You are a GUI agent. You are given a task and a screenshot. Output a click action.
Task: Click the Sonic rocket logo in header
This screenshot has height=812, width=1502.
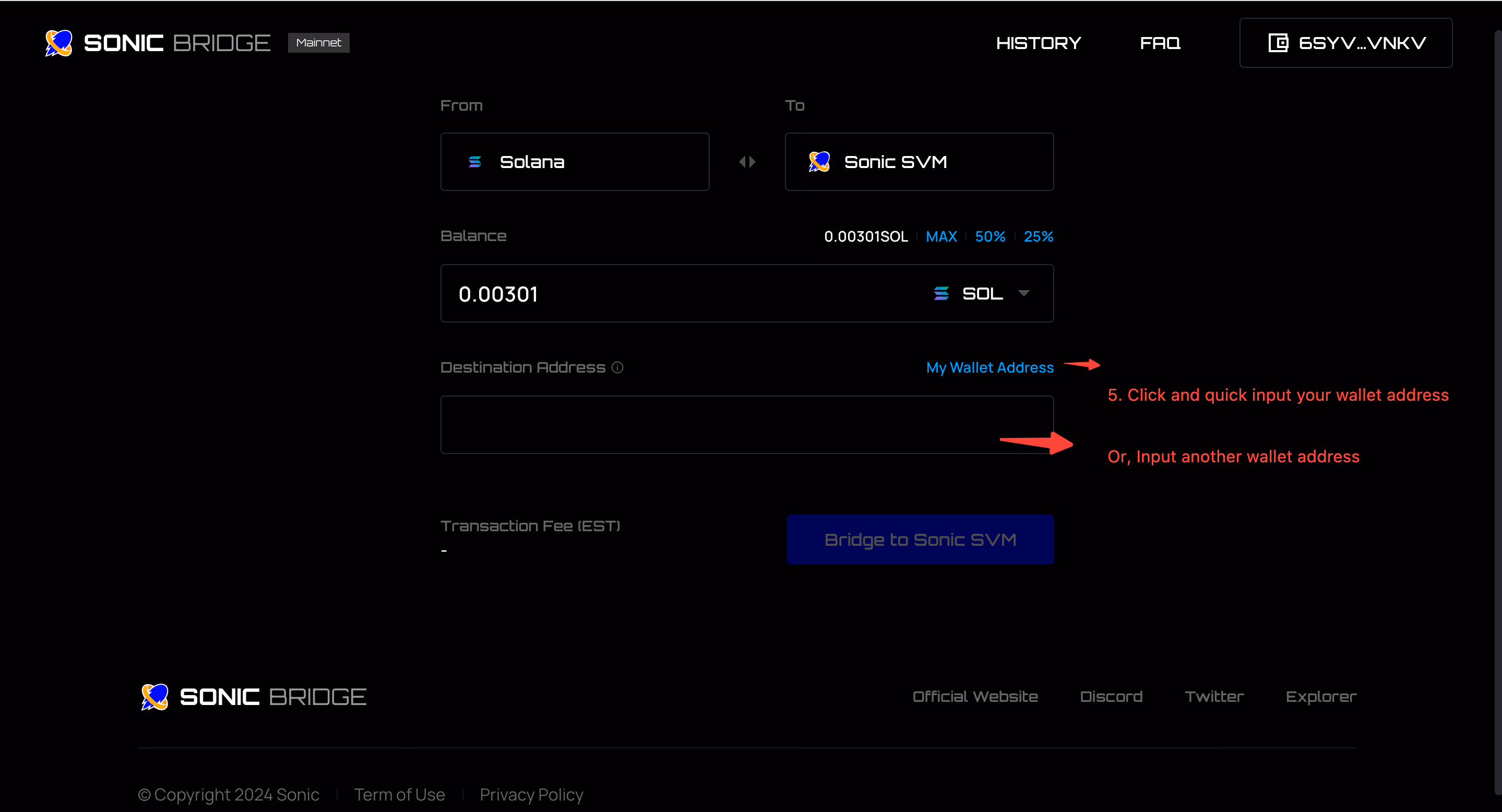pyautogui.click(x=58, y=43)
